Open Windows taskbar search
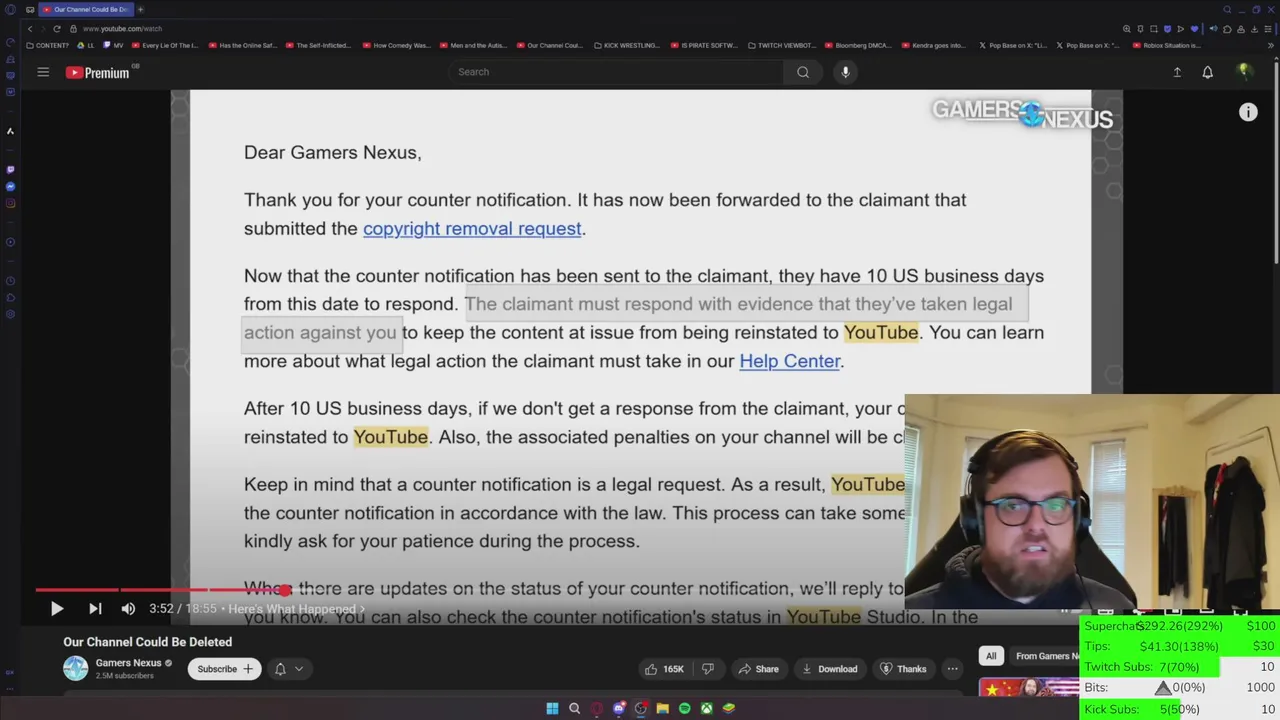This screenshot has width=1280, height=720. coord(574,708)
